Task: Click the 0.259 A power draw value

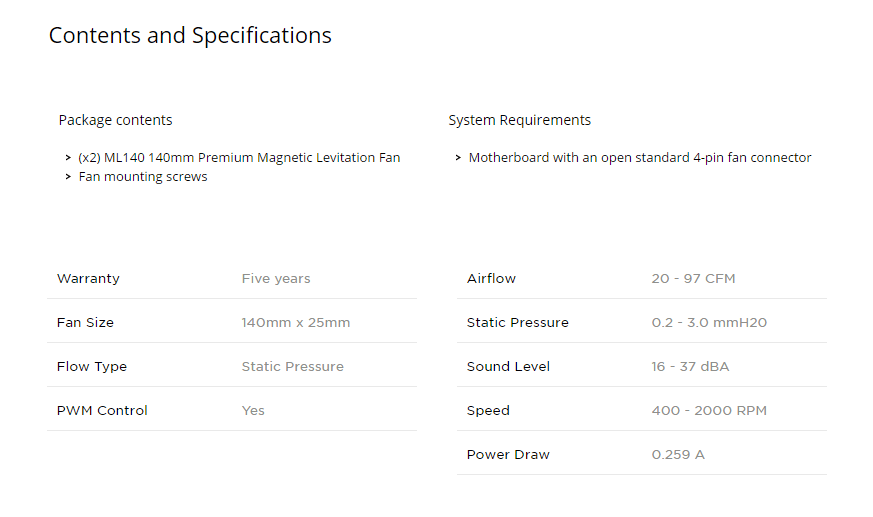Action: tap(678, 455)
